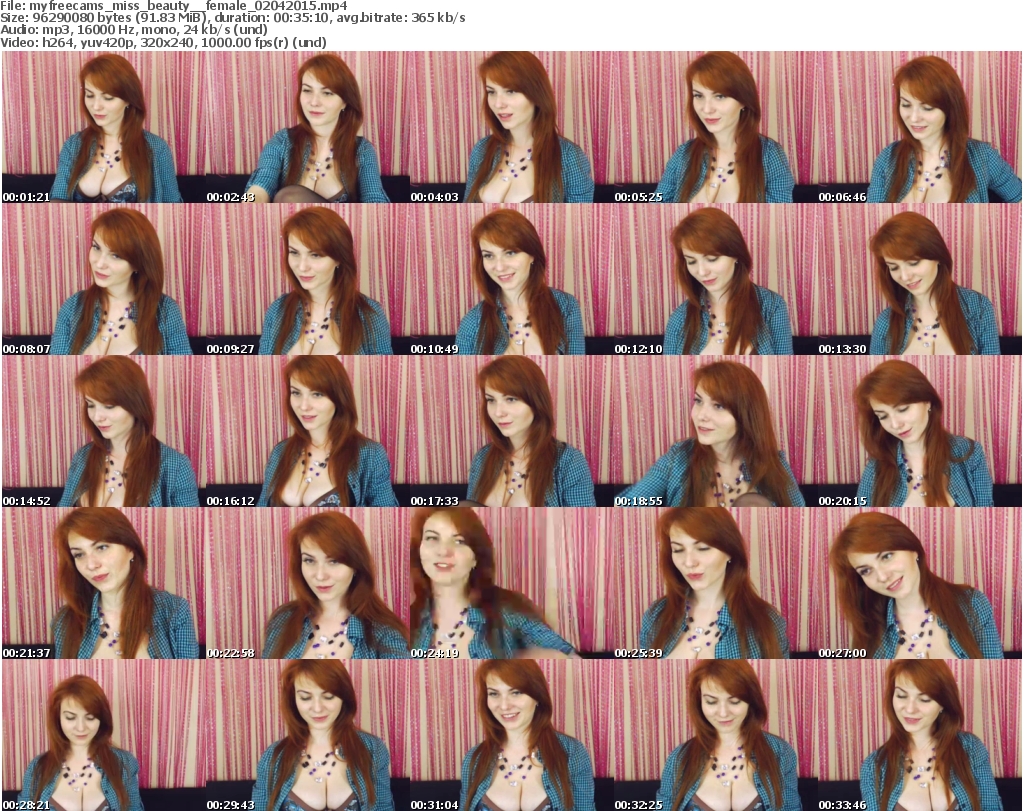The width and height of the screenshot is (1024, 811).
Task: Select the frame at 00:22:58
Action: [x=308, y=583]
